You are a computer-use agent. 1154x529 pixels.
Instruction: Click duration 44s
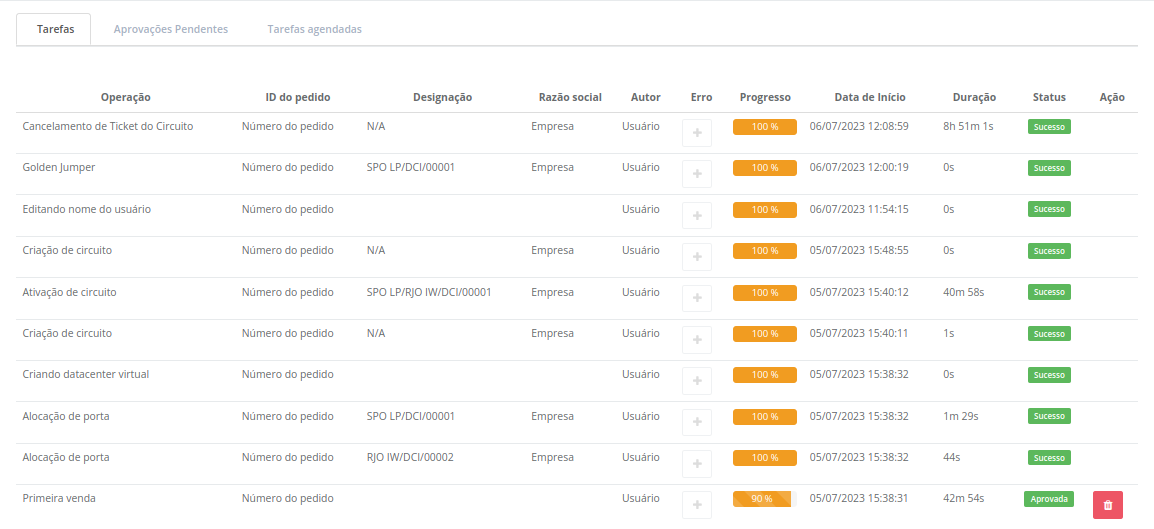pos(952,457)
